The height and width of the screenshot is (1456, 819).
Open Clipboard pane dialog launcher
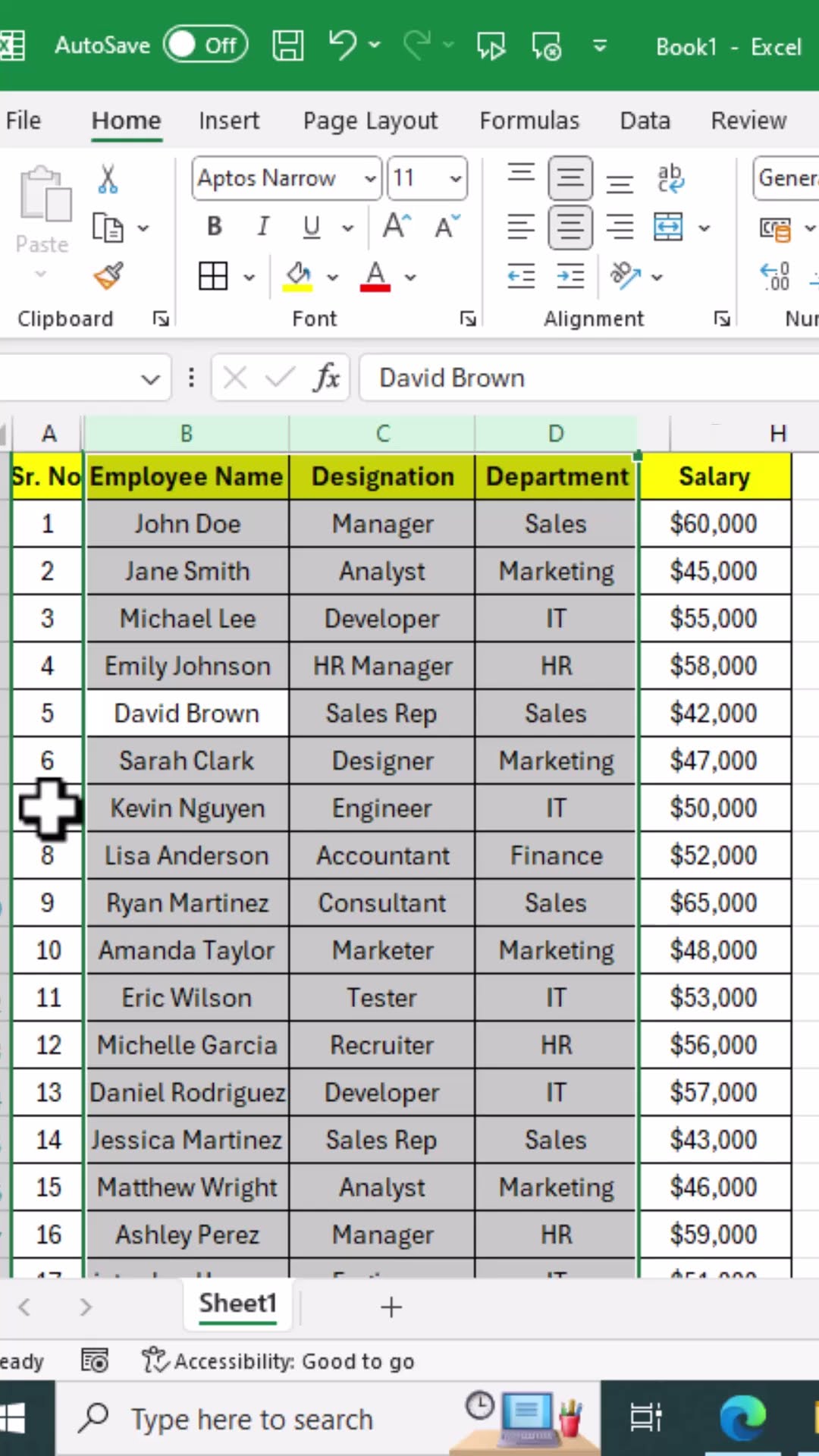pos(161,318)
